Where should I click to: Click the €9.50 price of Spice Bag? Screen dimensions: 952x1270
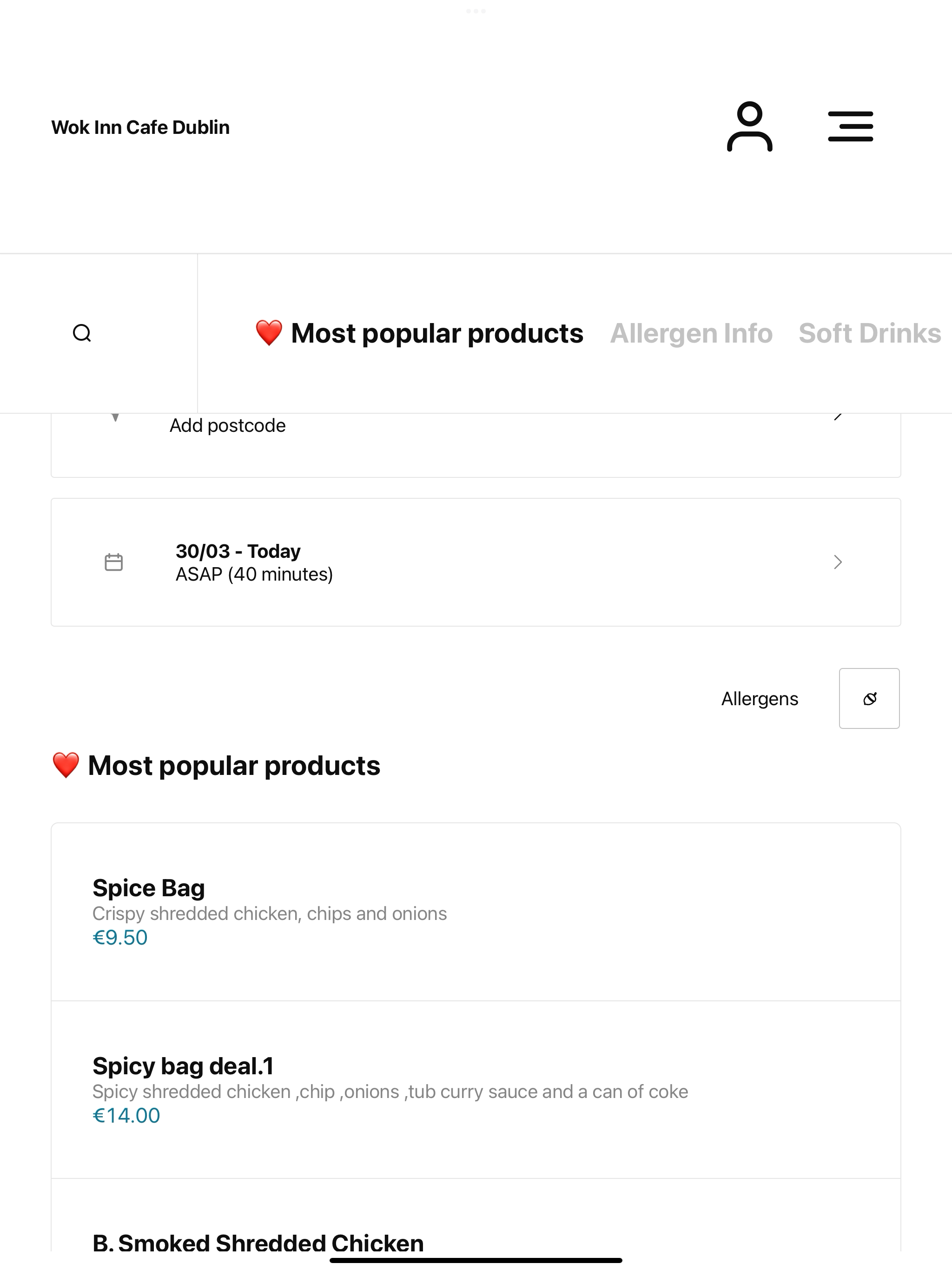click(x=120, y=938)
